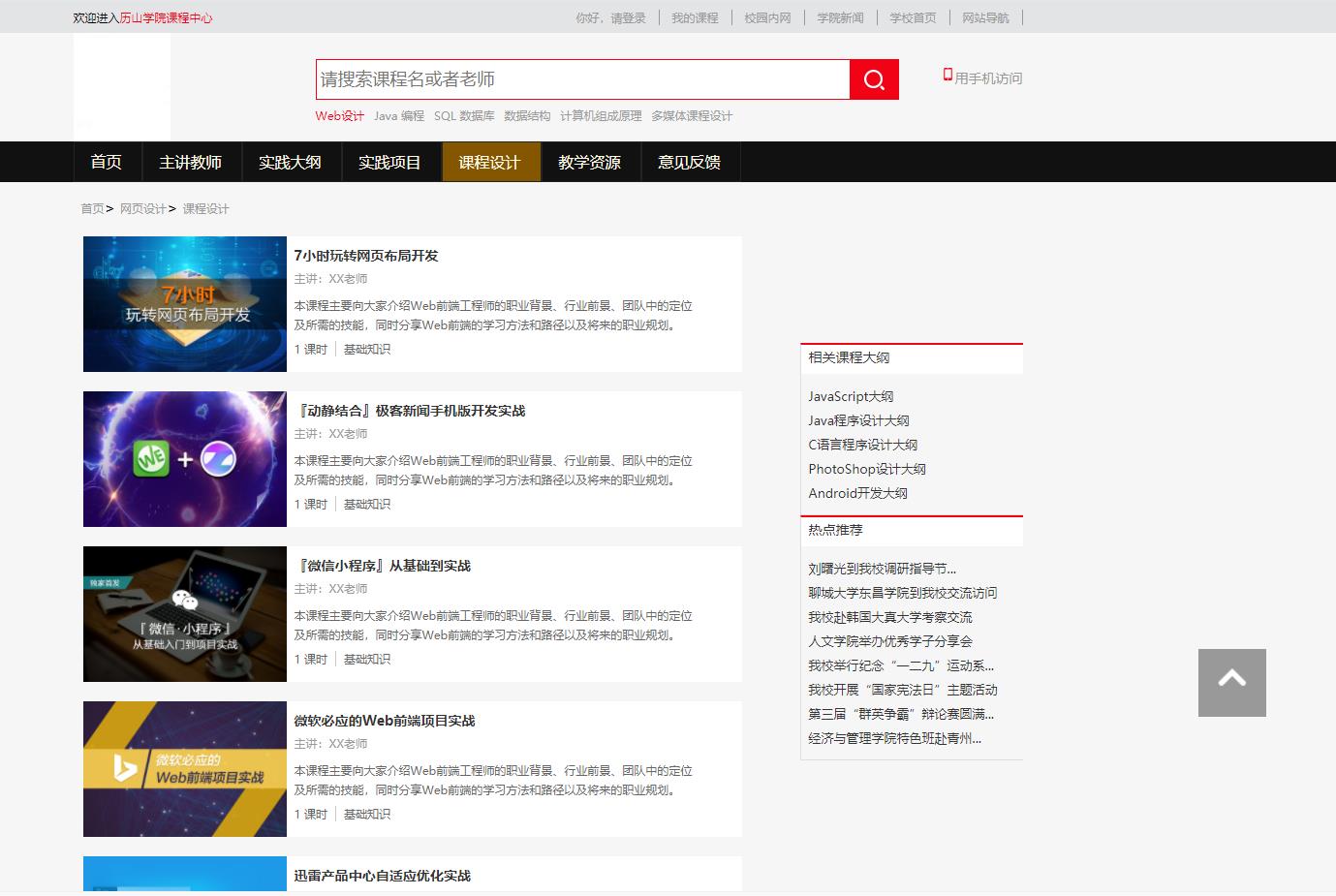Viewport: 1336px width, 896px height.
Task: Click the Java 编程 search keyword
Action: (399, 115)
